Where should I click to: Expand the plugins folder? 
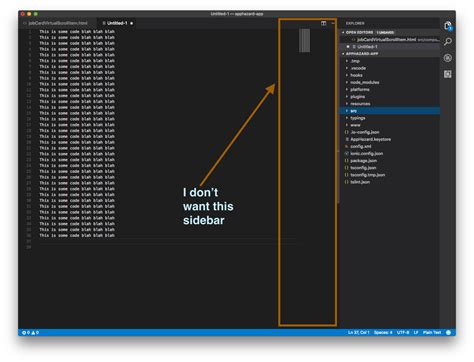tap(390, 97)
